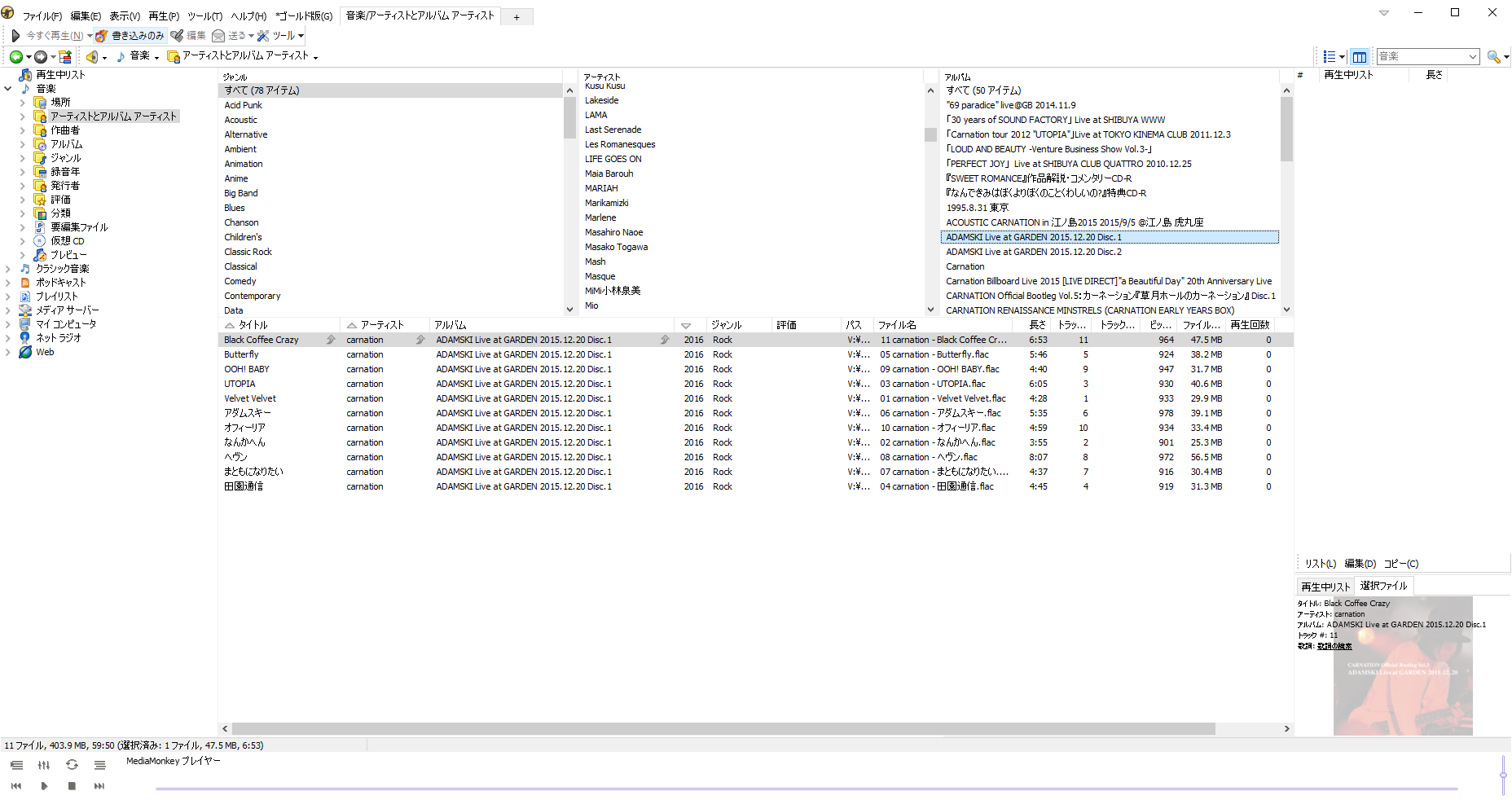Open the Play Now dropdown arrow

click(x=90, y=36)
